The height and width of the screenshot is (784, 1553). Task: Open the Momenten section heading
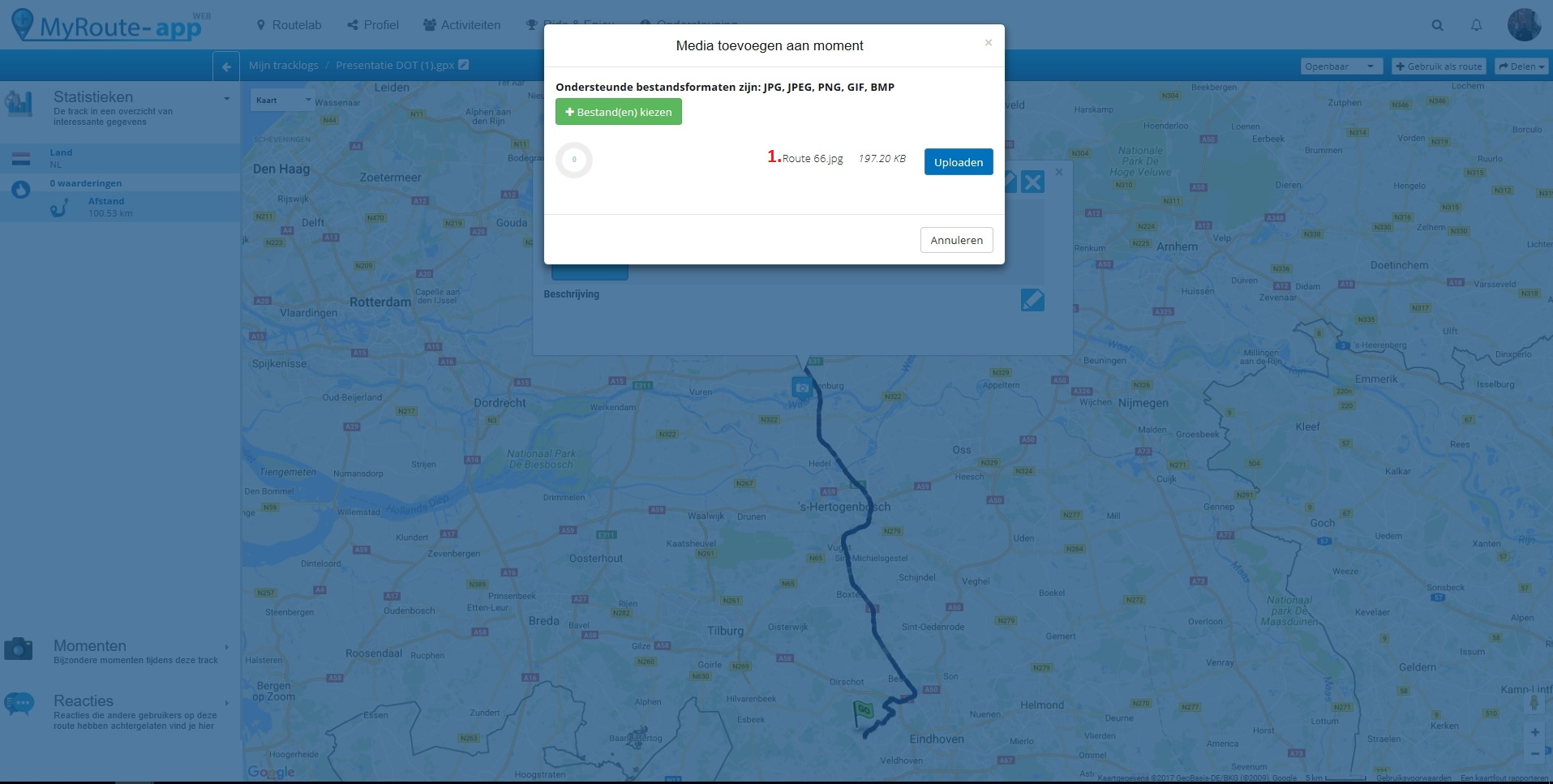point(90,646)
